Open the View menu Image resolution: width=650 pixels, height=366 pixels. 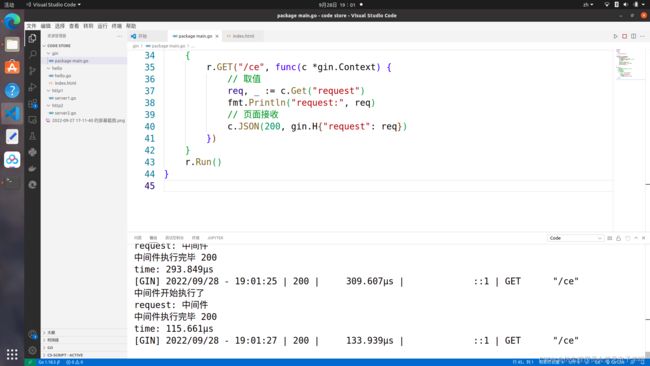(74, 26)
